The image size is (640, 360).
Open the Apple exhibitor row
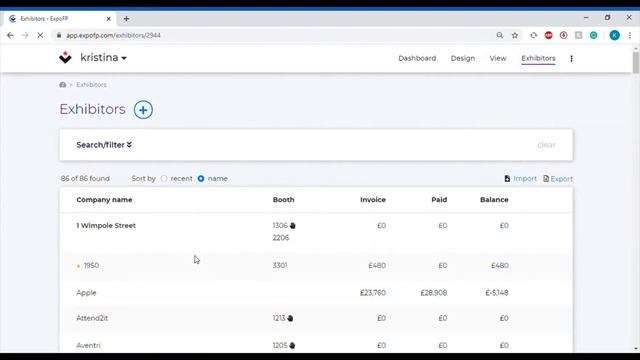[316, 293]
